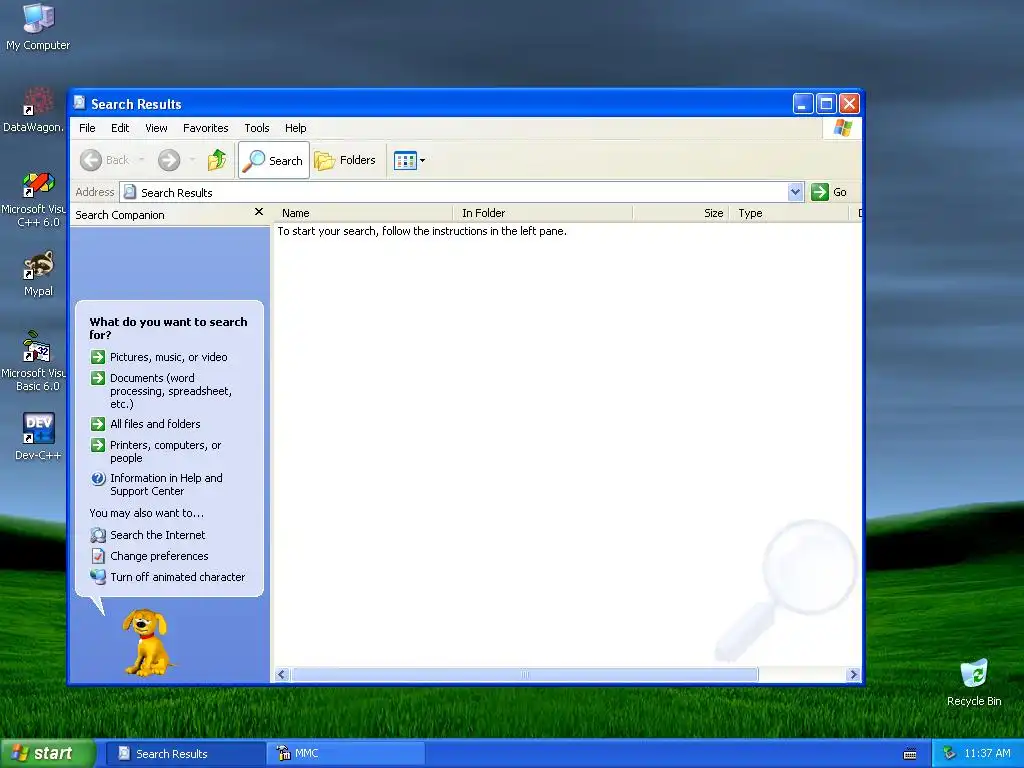Open Change preferences option

point(159,556)
